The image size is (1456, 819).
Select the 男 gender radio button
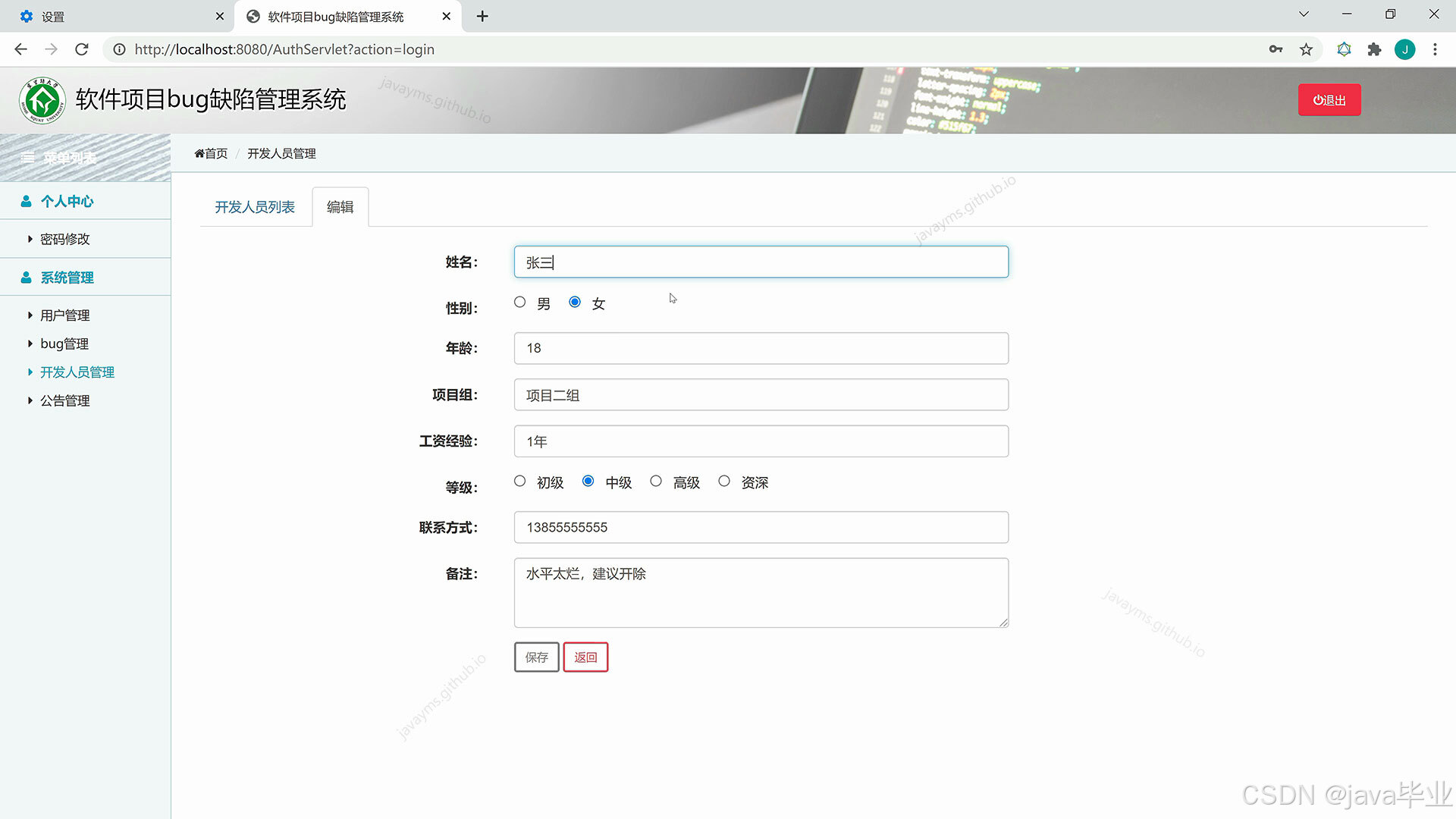519,302
